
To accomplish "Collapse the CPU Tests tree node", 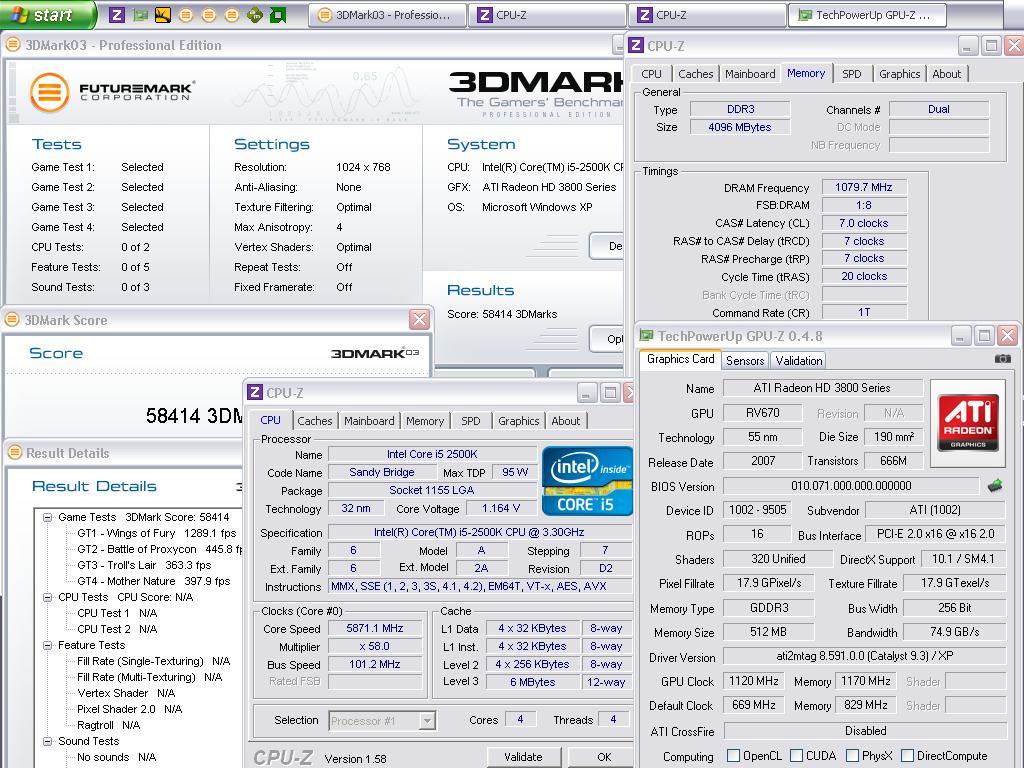I will coord(48,597).
